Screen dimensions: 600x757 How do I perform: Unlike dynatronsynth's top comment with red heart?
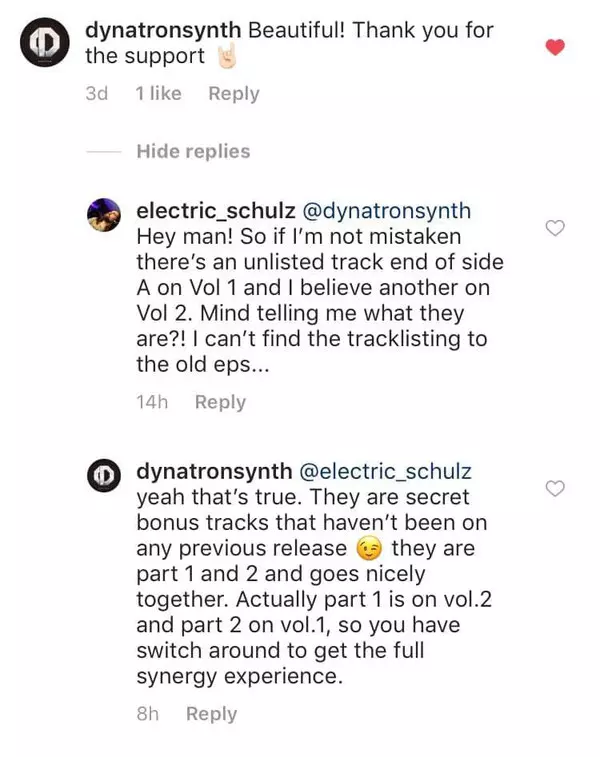pyautogui.click(x=555, y=47)
